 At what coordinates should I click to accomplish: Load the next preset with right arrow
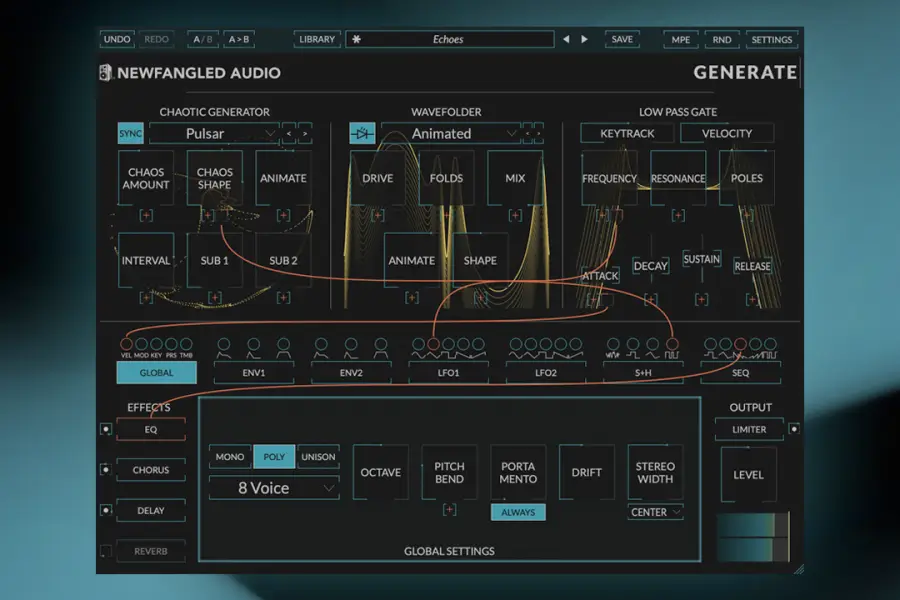[x=584, y=39]
